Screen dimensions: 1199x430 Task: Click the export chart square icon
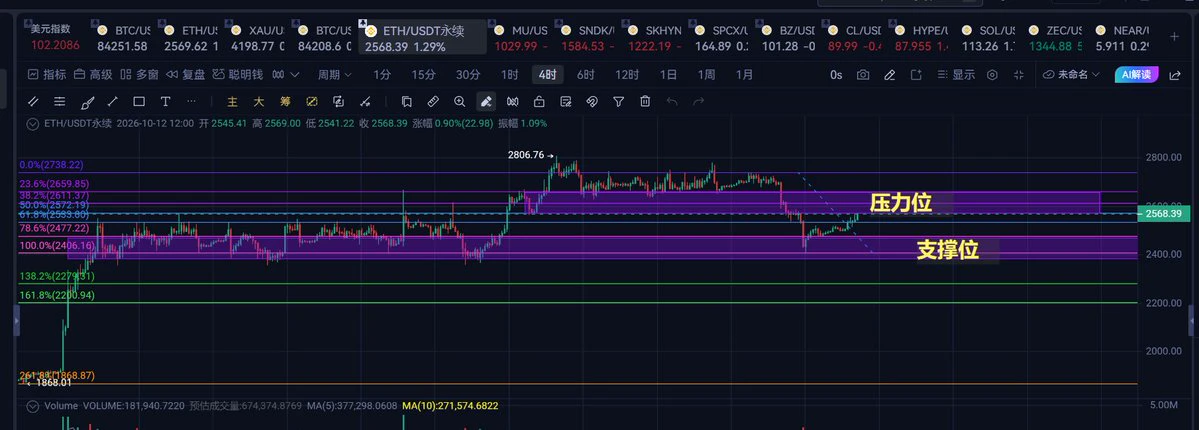tap(915, 75)
